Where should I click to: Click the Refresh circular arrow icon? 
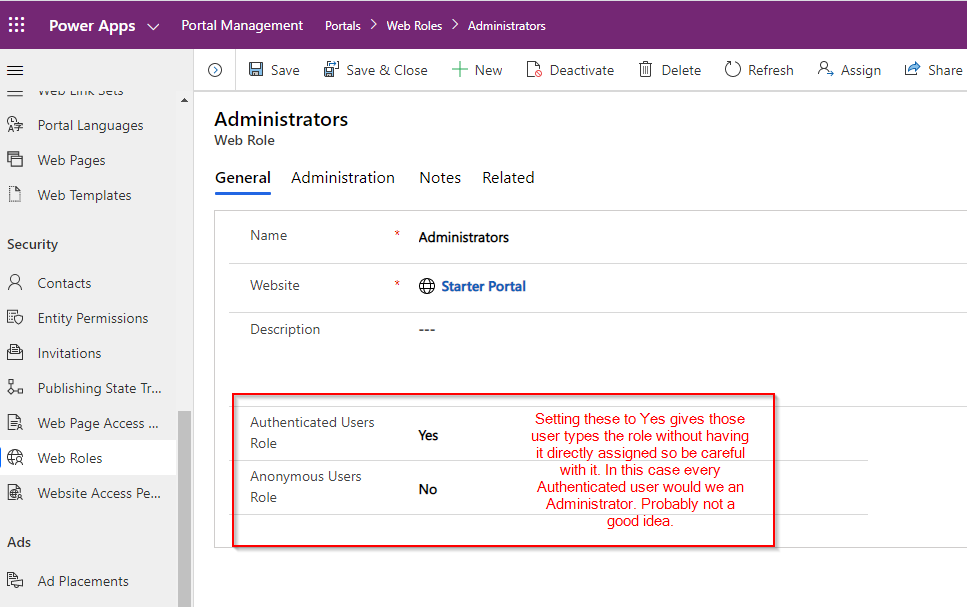(x=733, y=69)
